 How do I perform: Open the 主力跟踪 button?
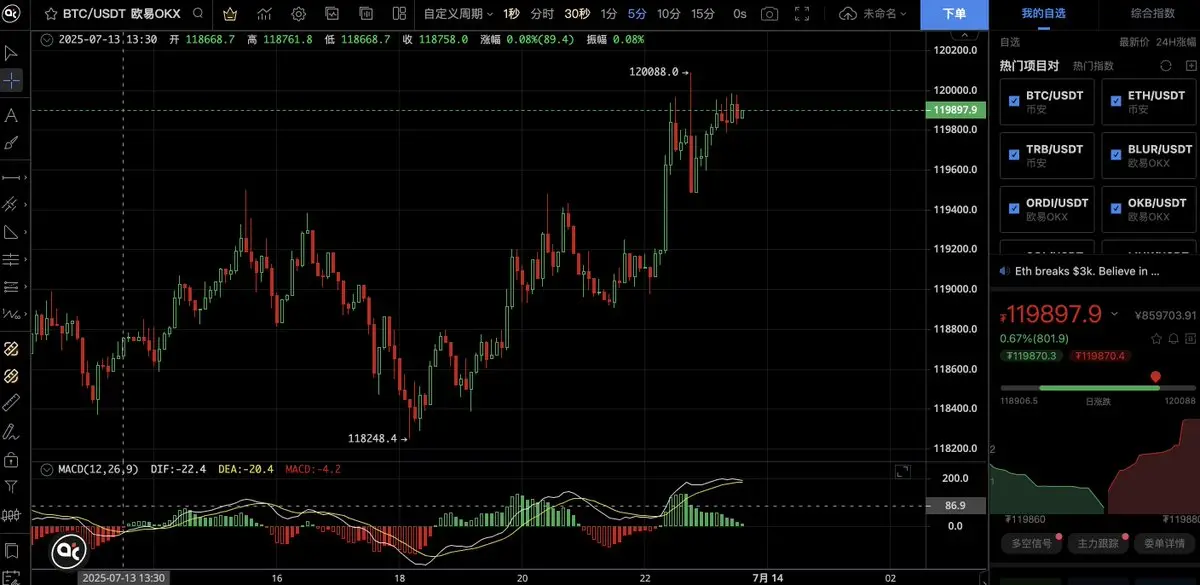click(x=1097, y=544)
